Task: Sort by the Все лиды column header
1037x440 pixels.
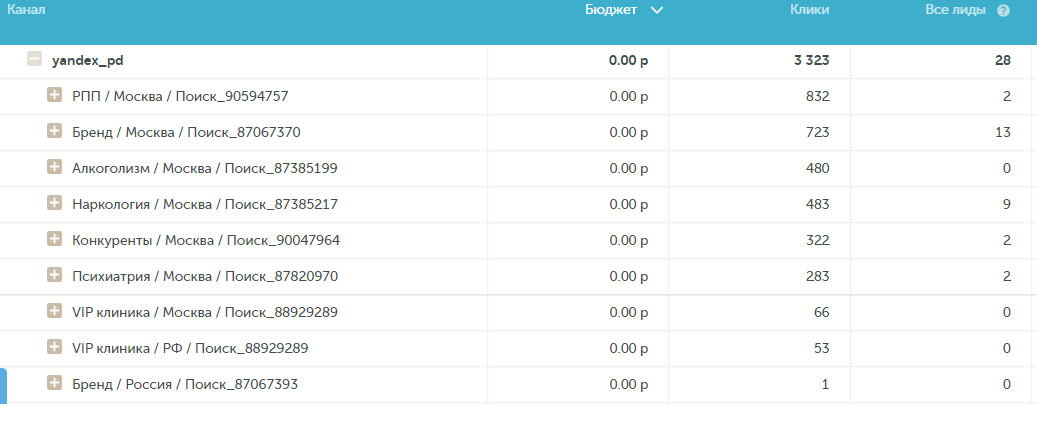Action: tap(956, 10)
